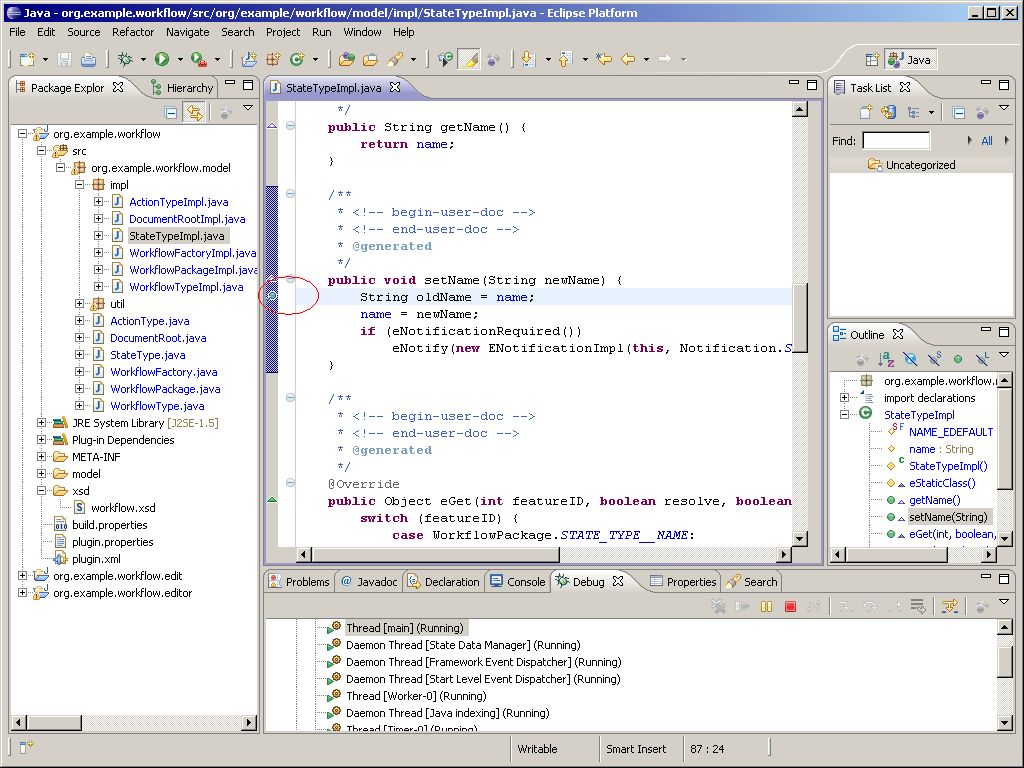
Task: Click the Suspend button in Debug view
Action: point(767,606)
